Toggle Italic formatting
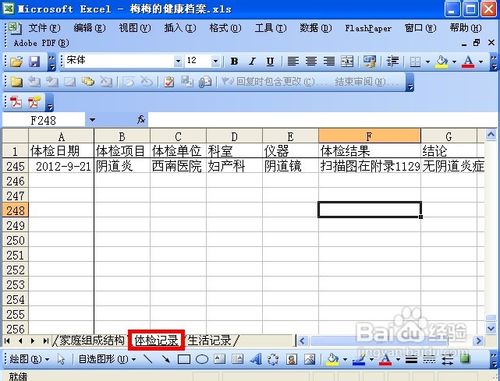The width and height of the screenshot is (500, 381). click(252, 61)
